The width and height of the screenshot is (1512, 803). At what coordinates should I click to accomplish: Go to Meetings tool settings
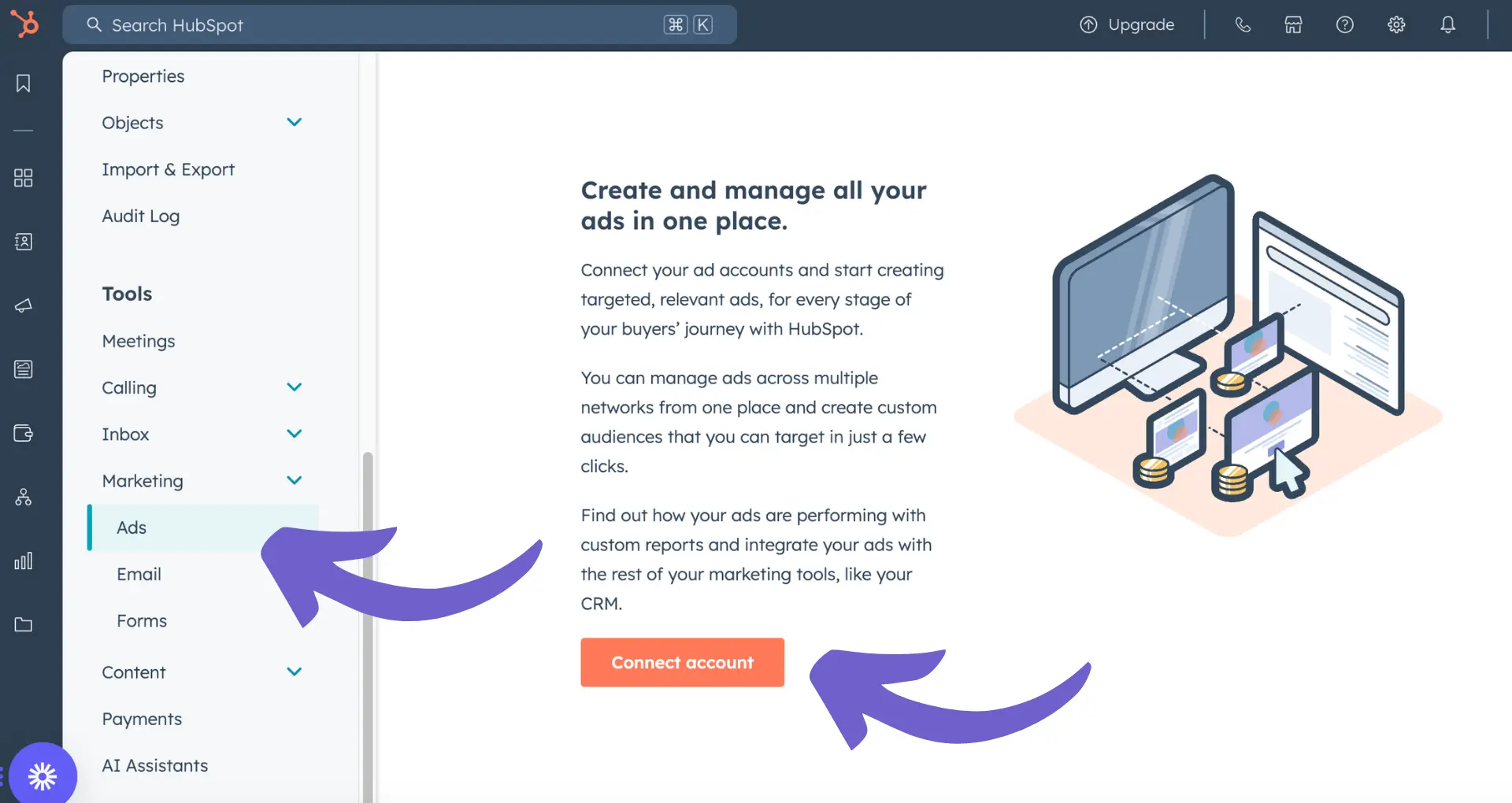point(139,341)
